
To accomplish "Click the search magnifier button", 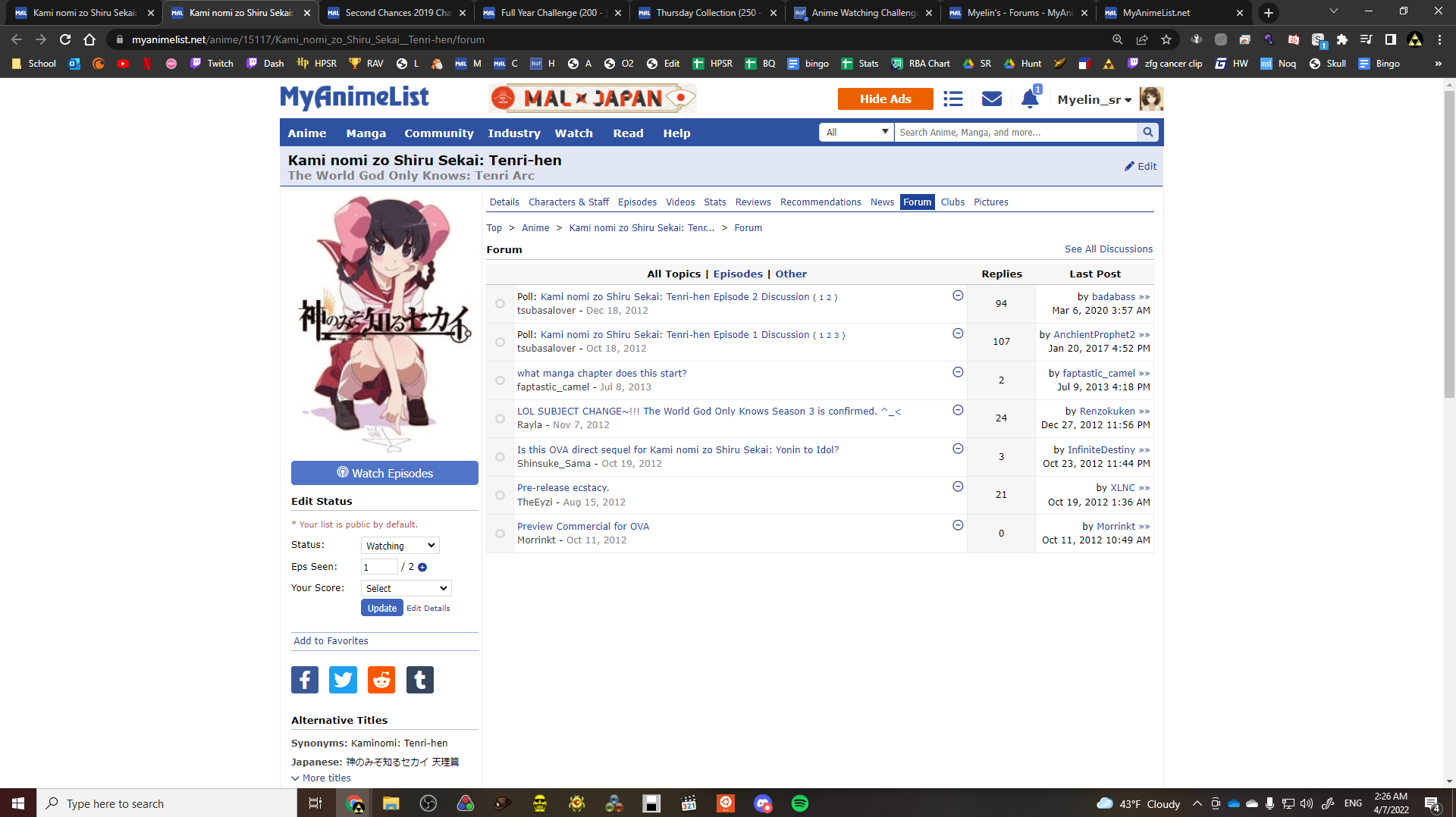I will 1148,133.
